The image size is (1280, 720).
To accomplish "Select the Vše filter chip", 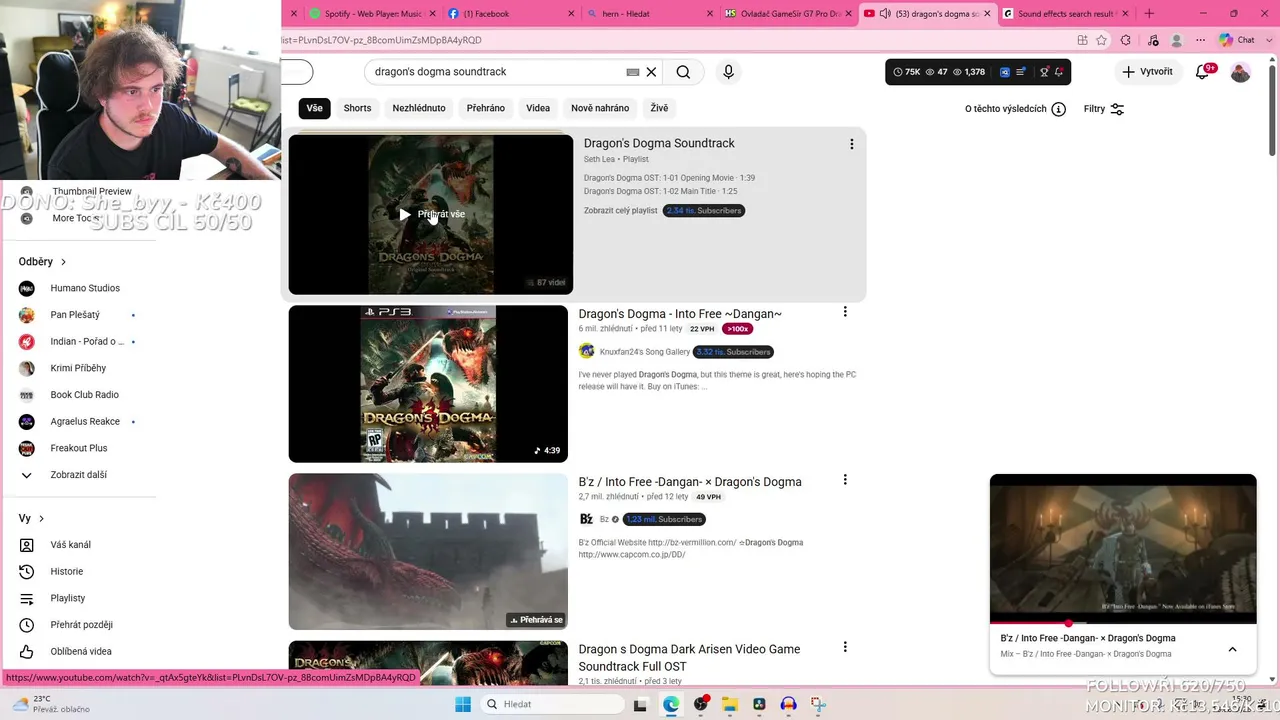I will (314, 108).
